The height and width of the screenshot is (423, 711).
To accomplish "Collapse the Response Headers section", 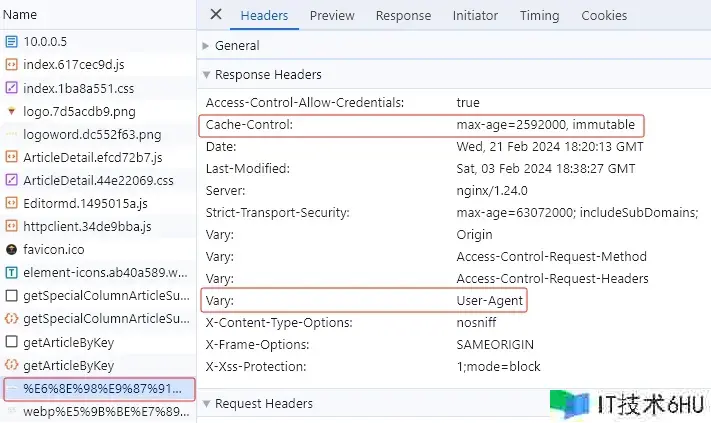I will click(x=206, y=74).
